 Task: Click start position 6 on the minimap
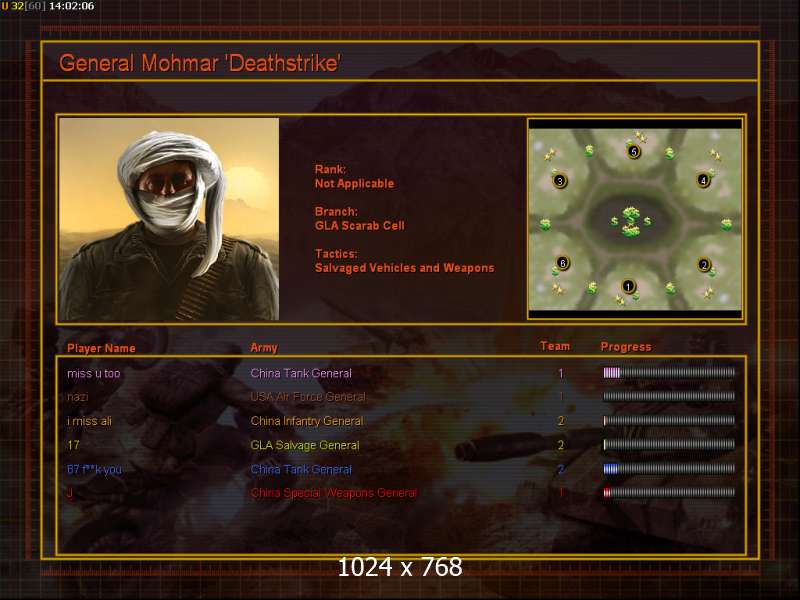point(562,263)
